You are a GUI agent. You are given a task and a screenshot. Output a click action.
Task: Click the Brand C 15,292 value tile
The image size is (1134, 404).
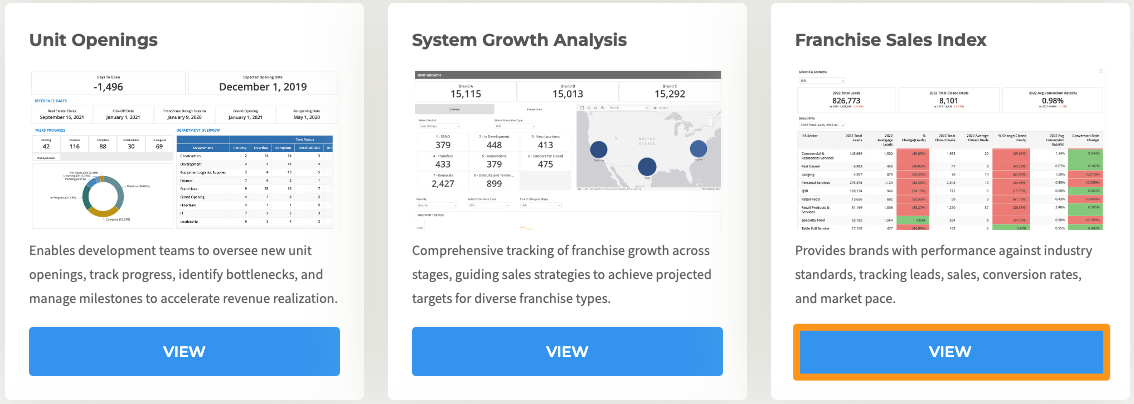670,92
